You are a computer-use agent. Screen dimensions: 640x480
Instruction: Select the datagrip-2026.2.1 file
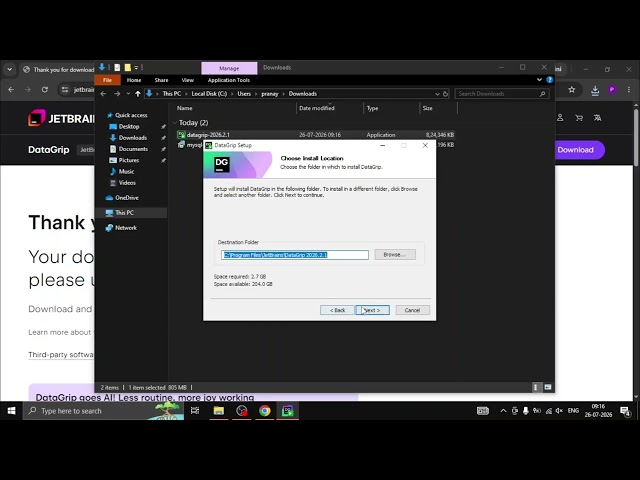click(208, 135)
